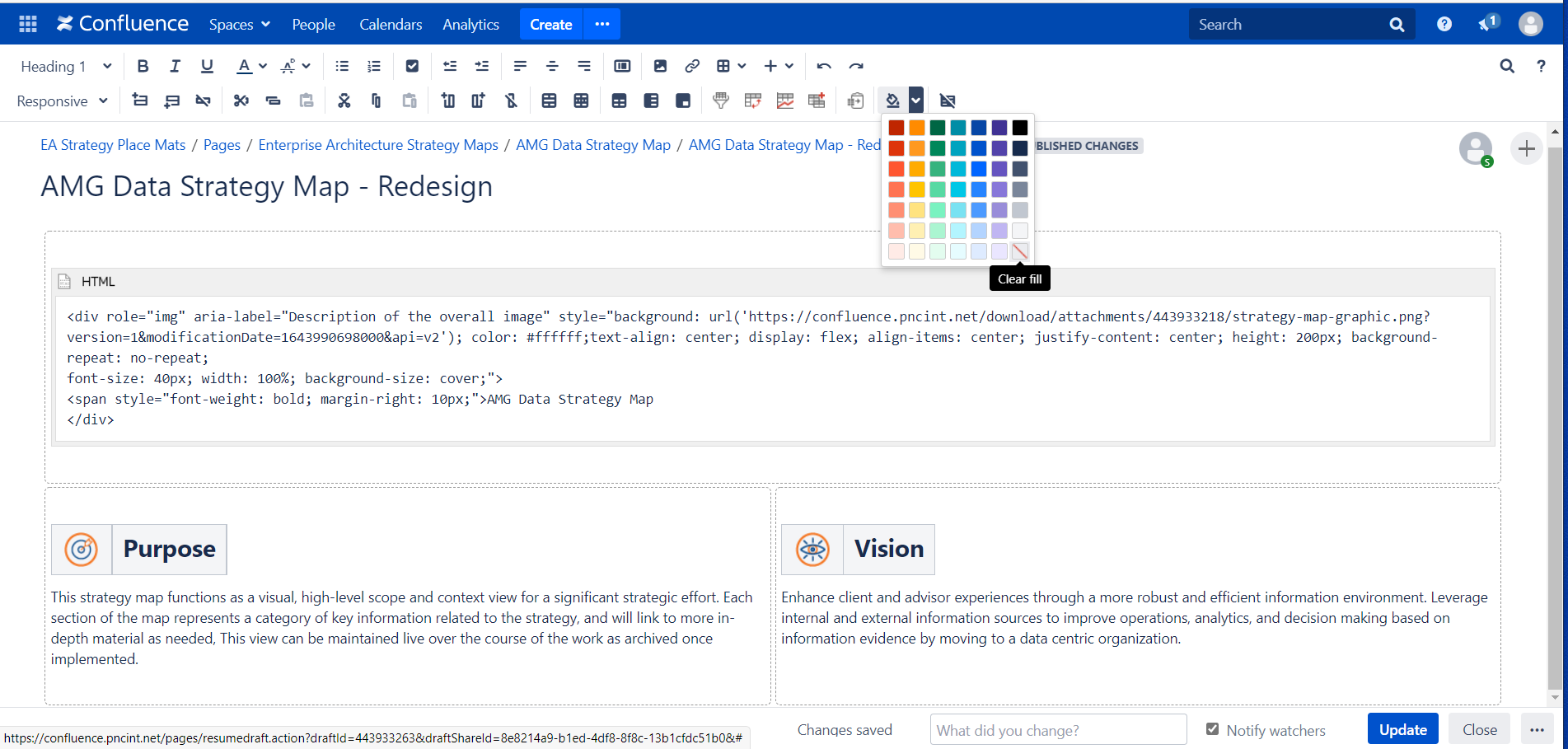Image resolution: width=1568 pixels, height=749 pixels.
Task: Click the undo arrow
Action: pyautogui.click(x=824, y=66)
